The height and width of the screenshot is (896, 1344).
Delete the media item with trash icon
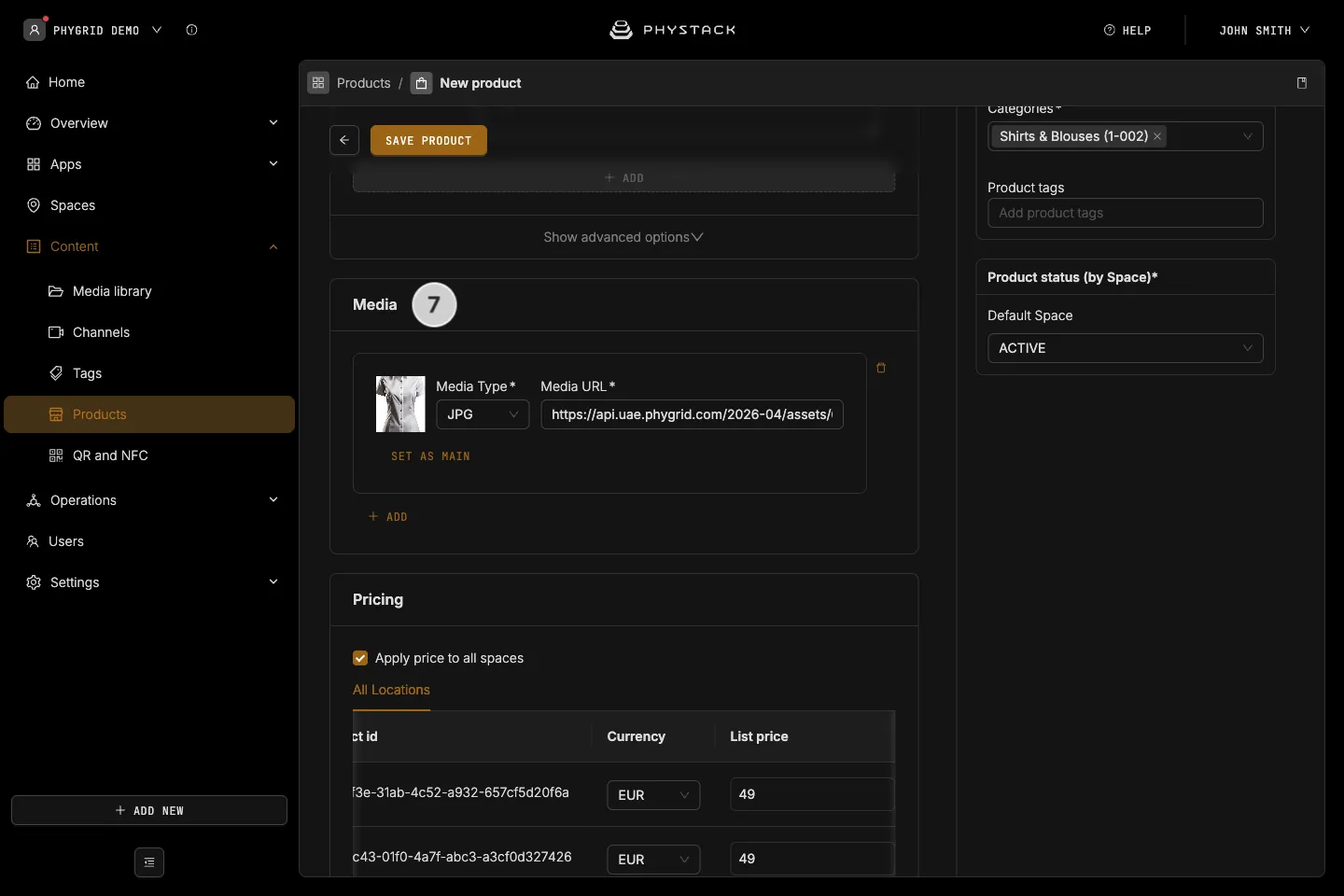click(881, 368)
